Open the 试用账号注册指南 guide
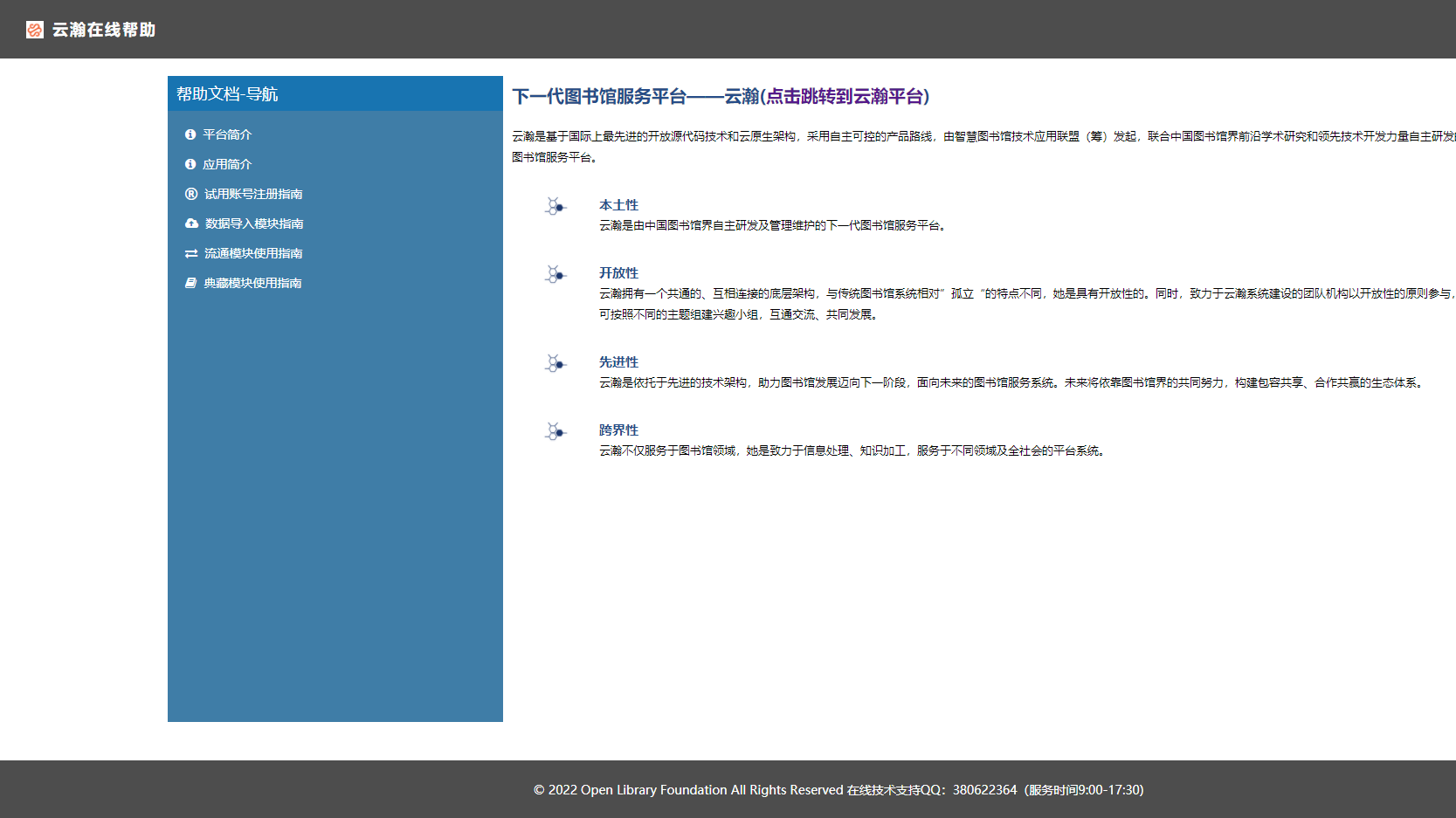 (x=253, y=194)
